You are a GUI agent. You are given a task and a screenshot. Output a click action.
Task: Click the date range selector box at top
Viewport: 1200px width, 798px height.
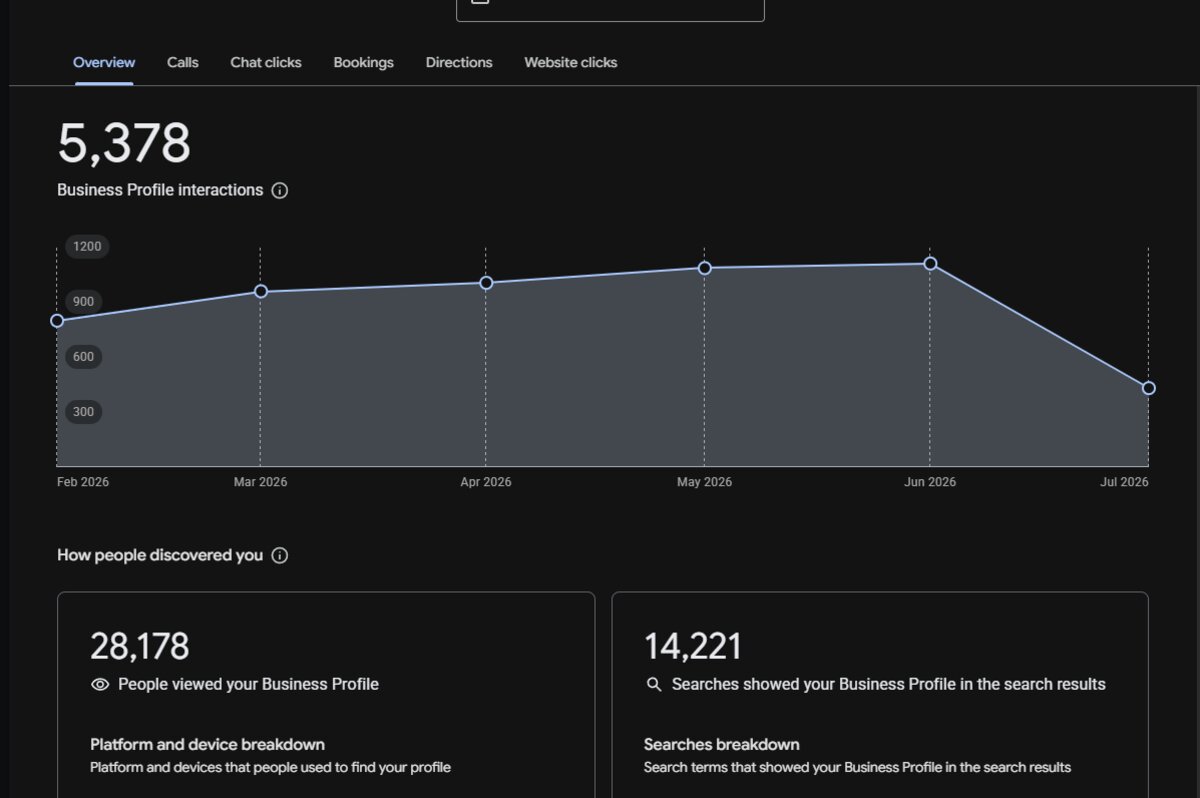click(x=610, y=10)
